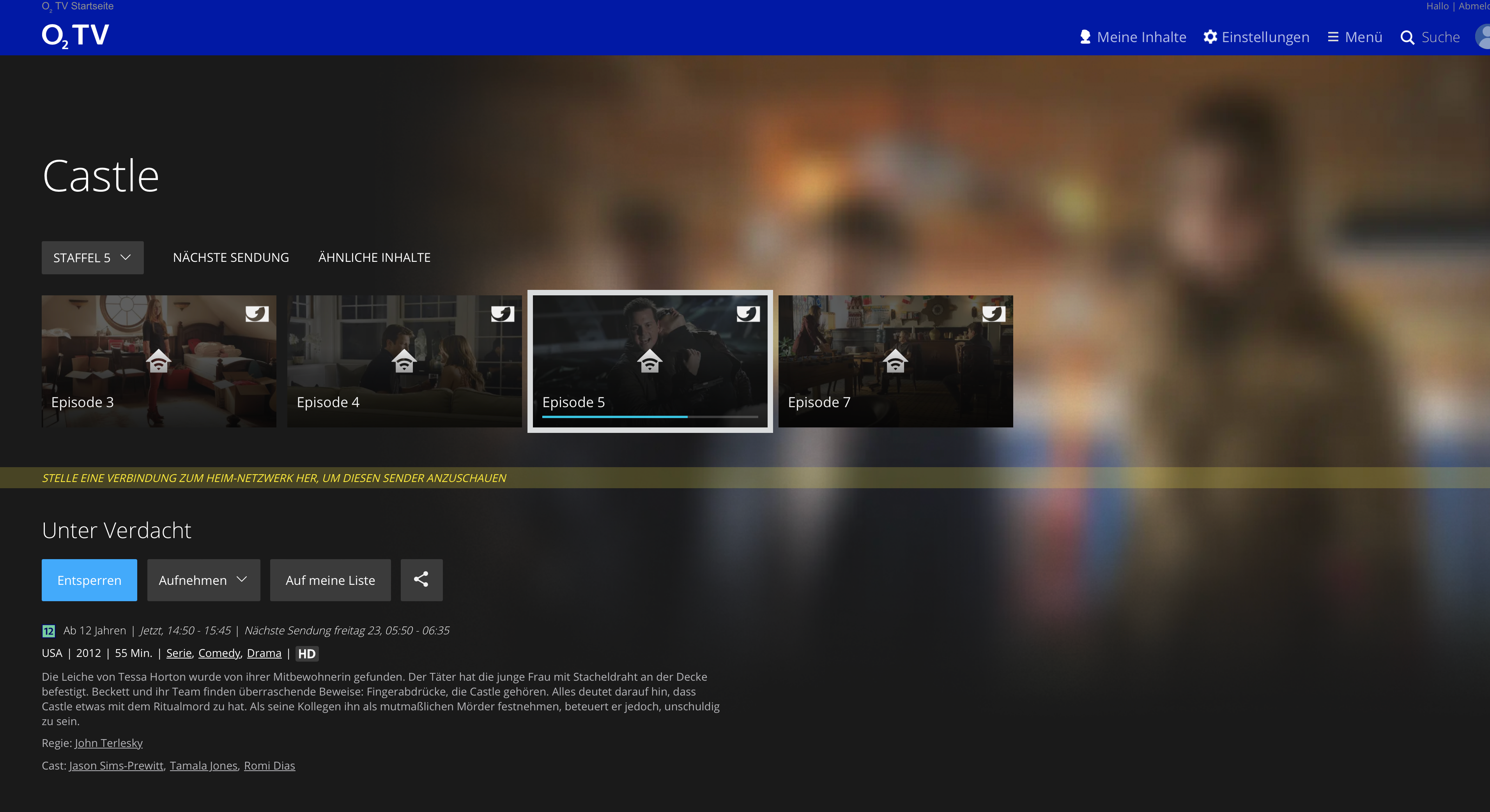Expand the Aufnehmen recording dropdown
1490x812 pixels.
click(204, 580)
